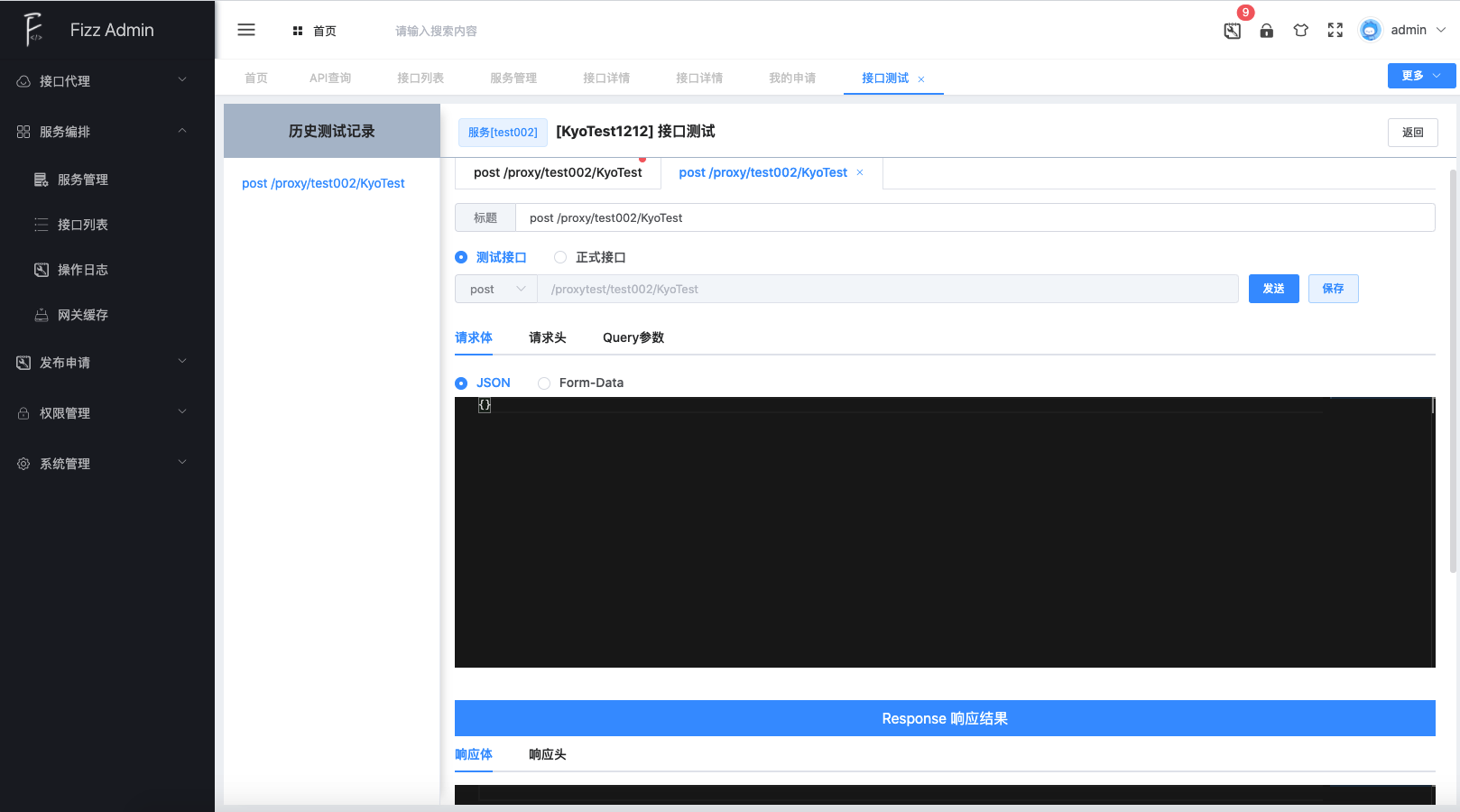
Task: Toggle fullscreen mode icon
Action: point(1335,31)
